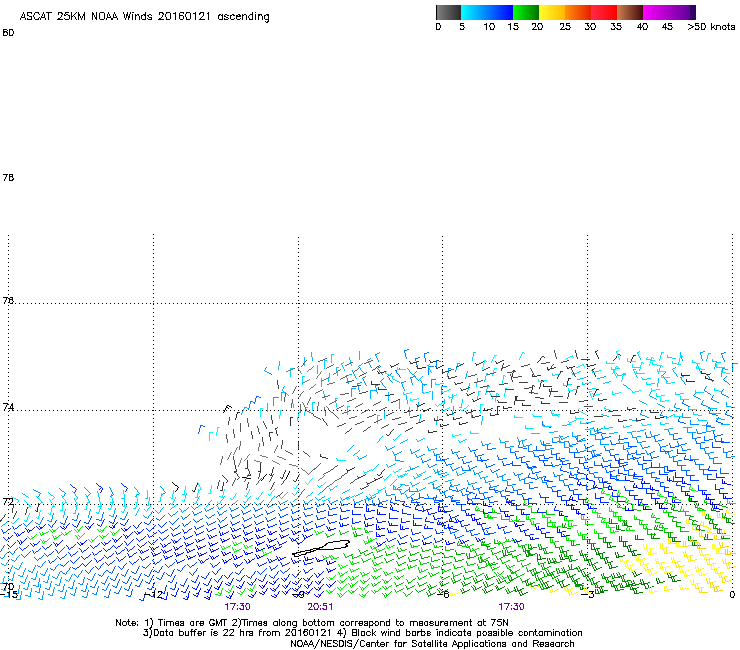Pick the cyan-blue 5-15 knots color segment
This screenshot has width=740, height=650.
pos(487,12)
